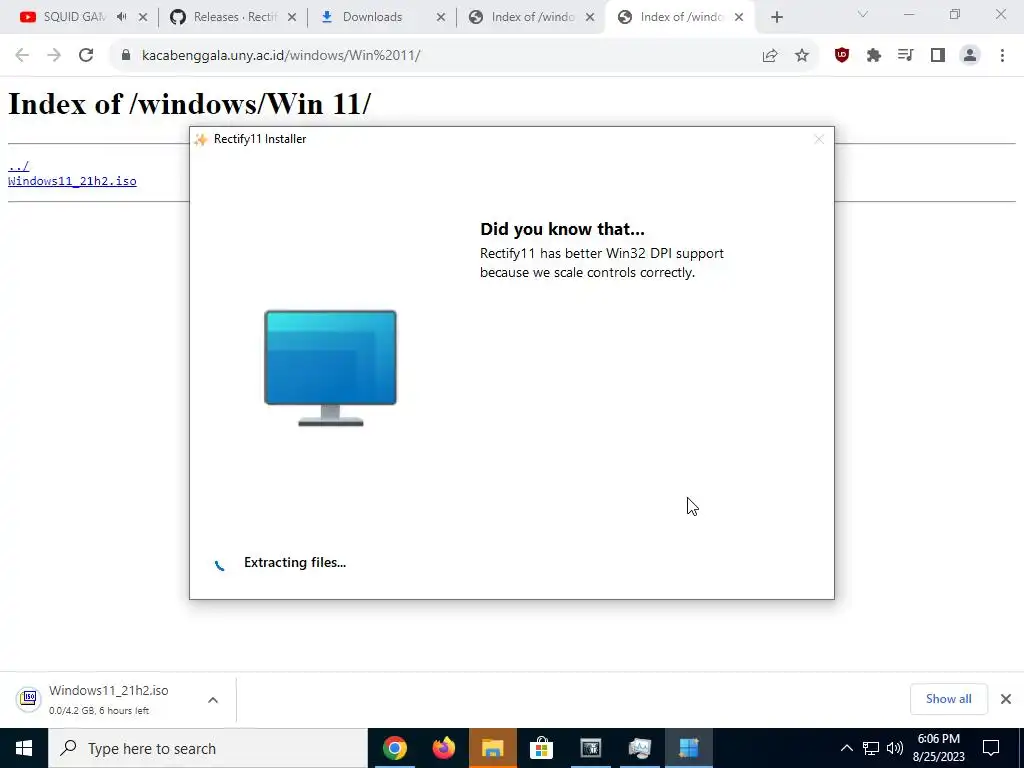Screen dimensions: 1024x768
Task: Go back to previous page
Action: point(22,56)
